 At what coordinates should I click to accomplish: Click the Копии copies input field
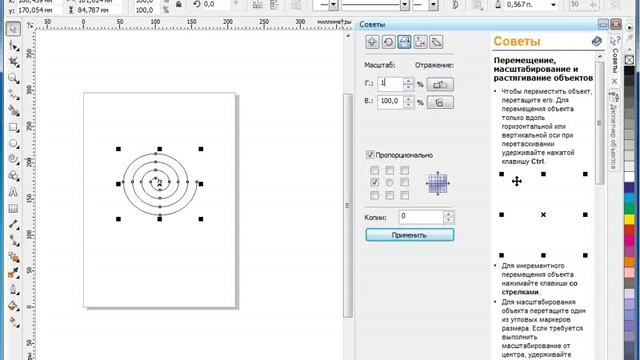421,217
